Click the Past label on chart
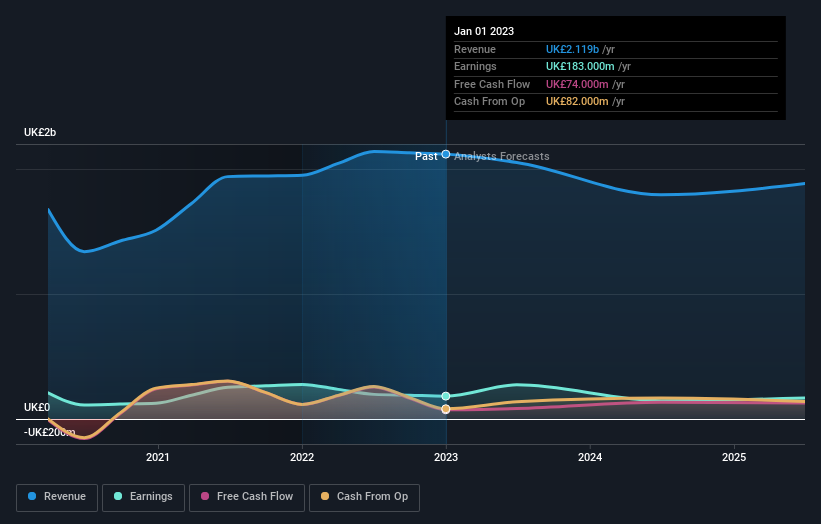821x524 pixels. 426,156
